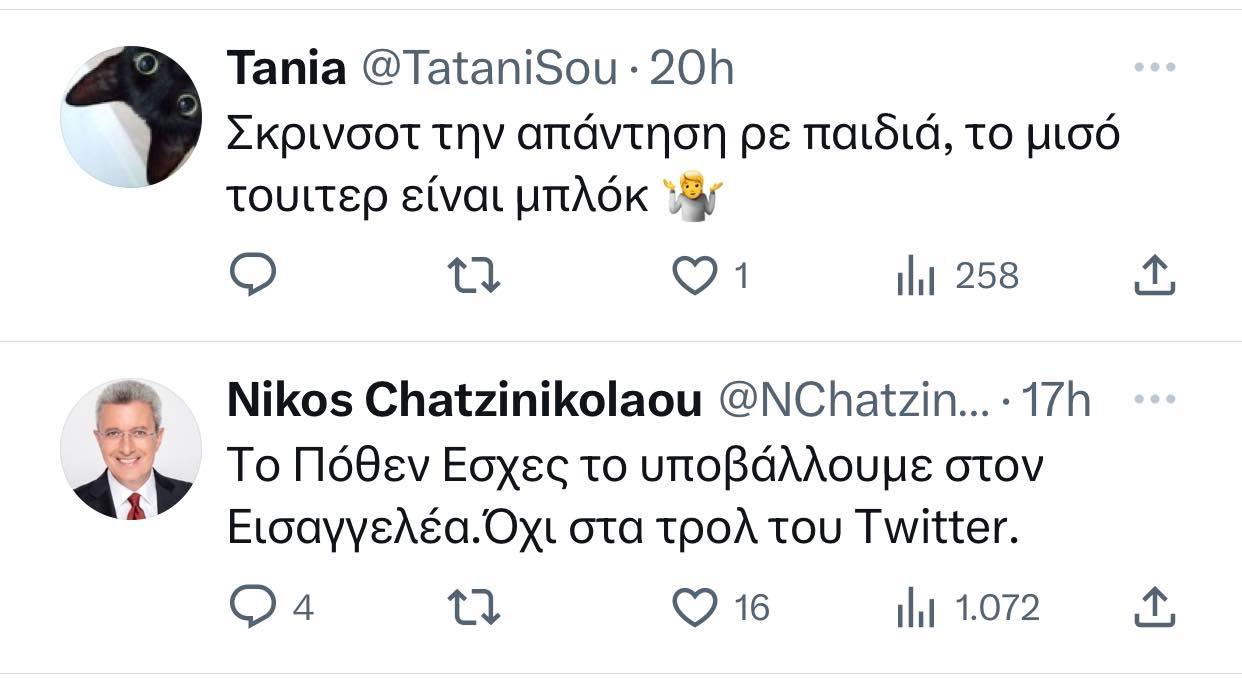Open the 20h timestamp of Tania's tweet
Viewport: 1242px width, 678px height.
coord(692,69)
